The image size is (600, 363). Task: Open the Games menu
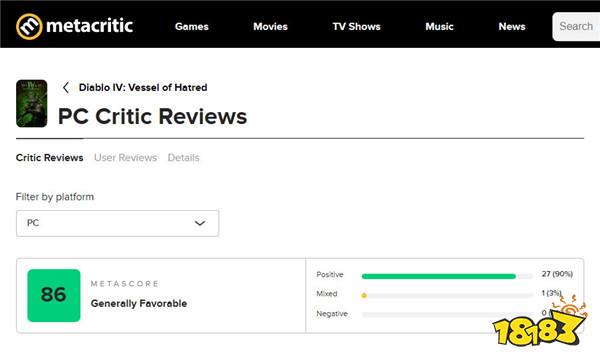(192, 26)
